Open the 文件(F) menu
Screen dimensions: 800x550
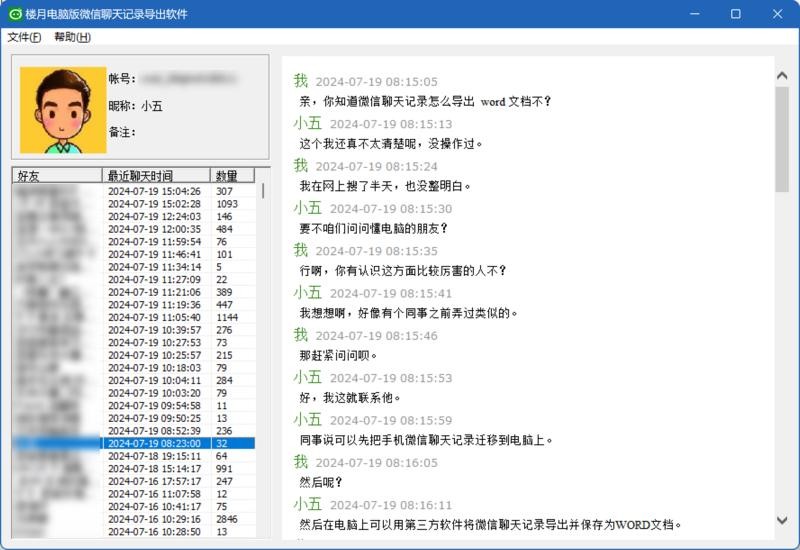point(24,37)
